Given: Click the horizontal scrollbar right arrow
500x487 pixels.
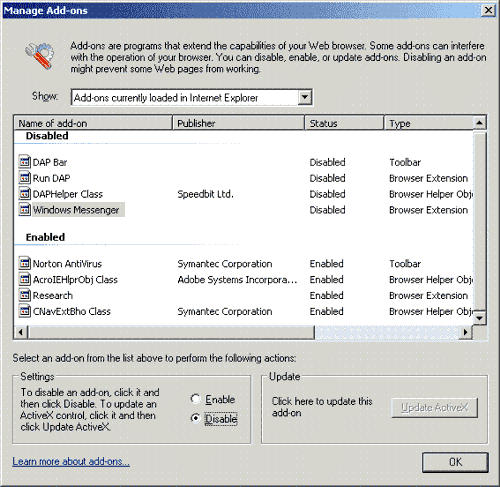Looking at the screenshot, I should 466,332.
